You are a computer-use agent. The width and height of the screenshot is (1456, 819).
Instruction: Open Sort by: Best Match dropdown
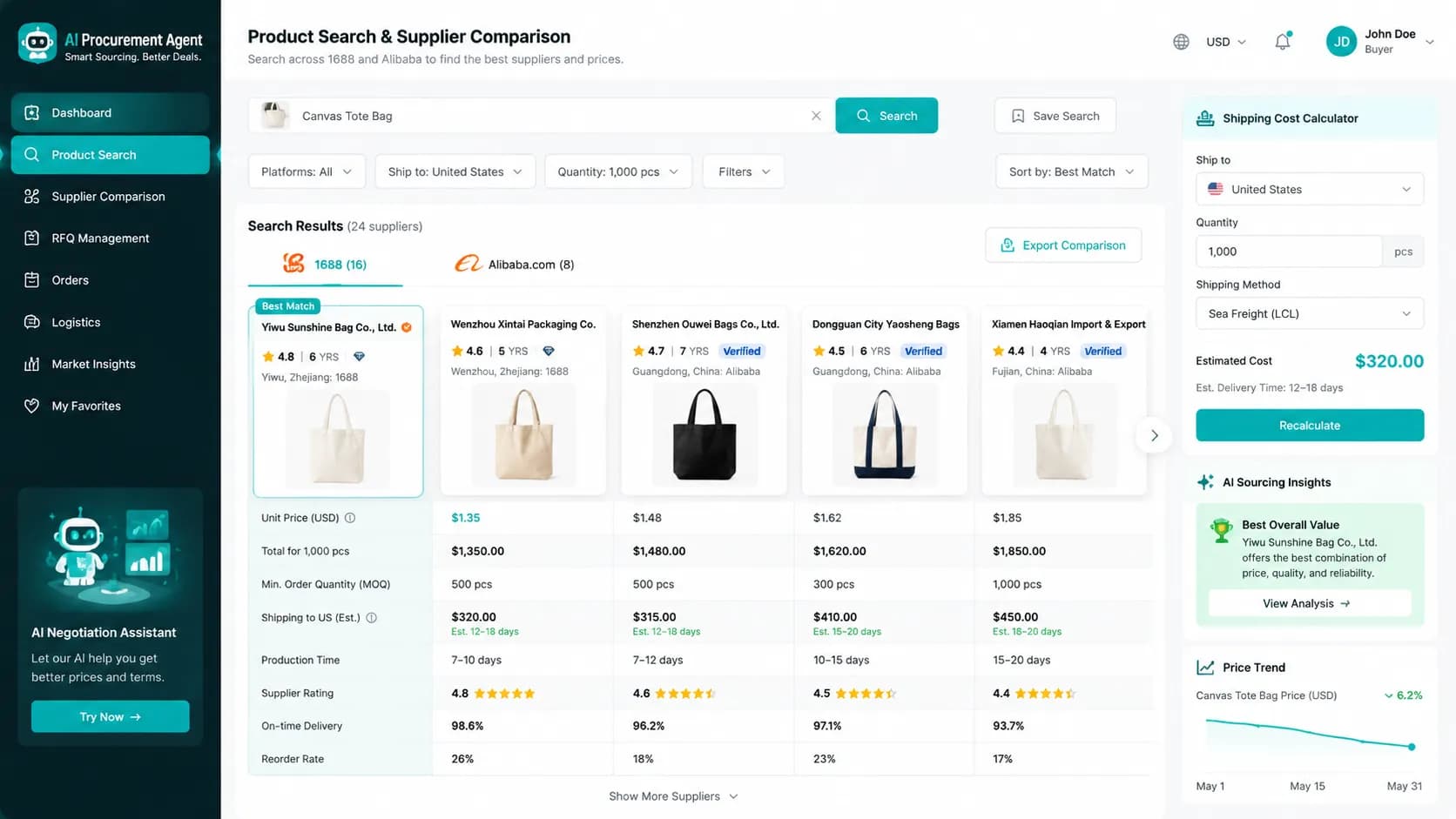(x=1071, y=171)
